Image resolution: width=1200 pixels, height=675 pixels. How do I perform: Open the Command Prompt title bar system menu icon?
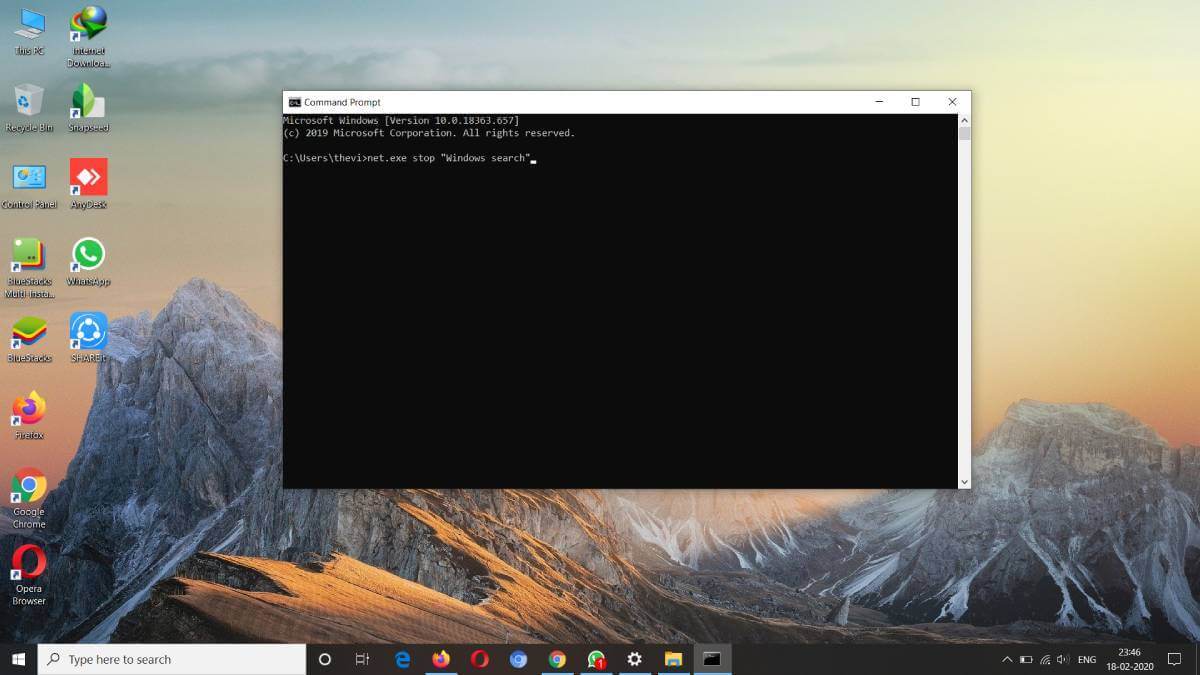294,102
